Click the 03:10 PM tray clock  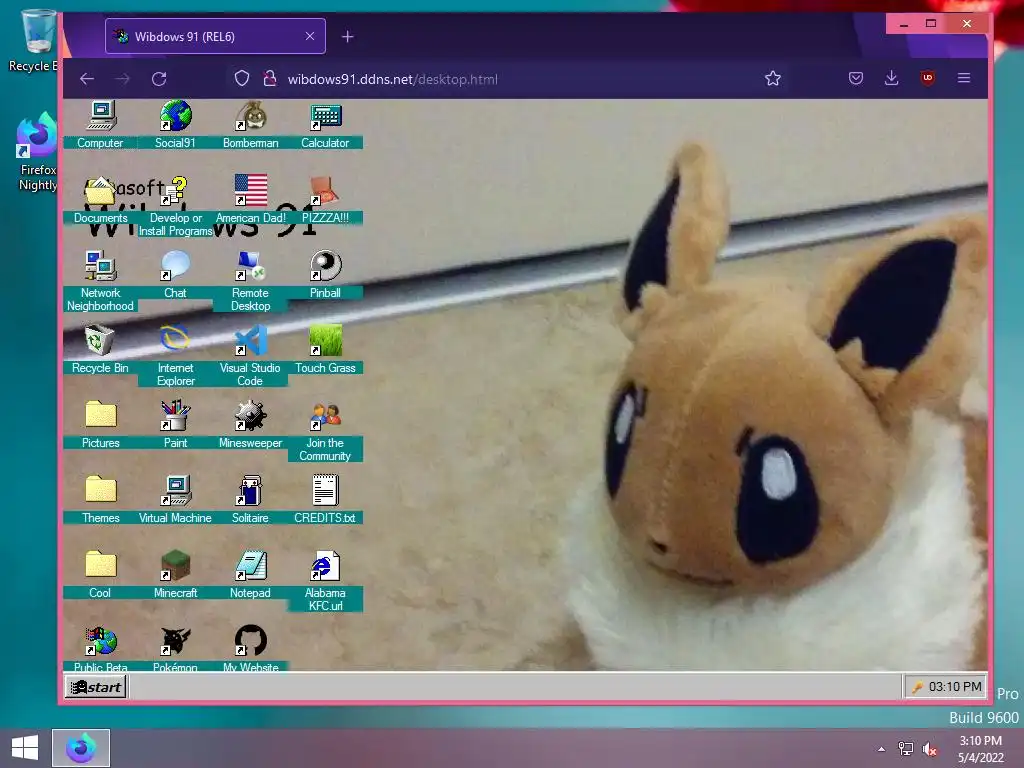point(955,686)
